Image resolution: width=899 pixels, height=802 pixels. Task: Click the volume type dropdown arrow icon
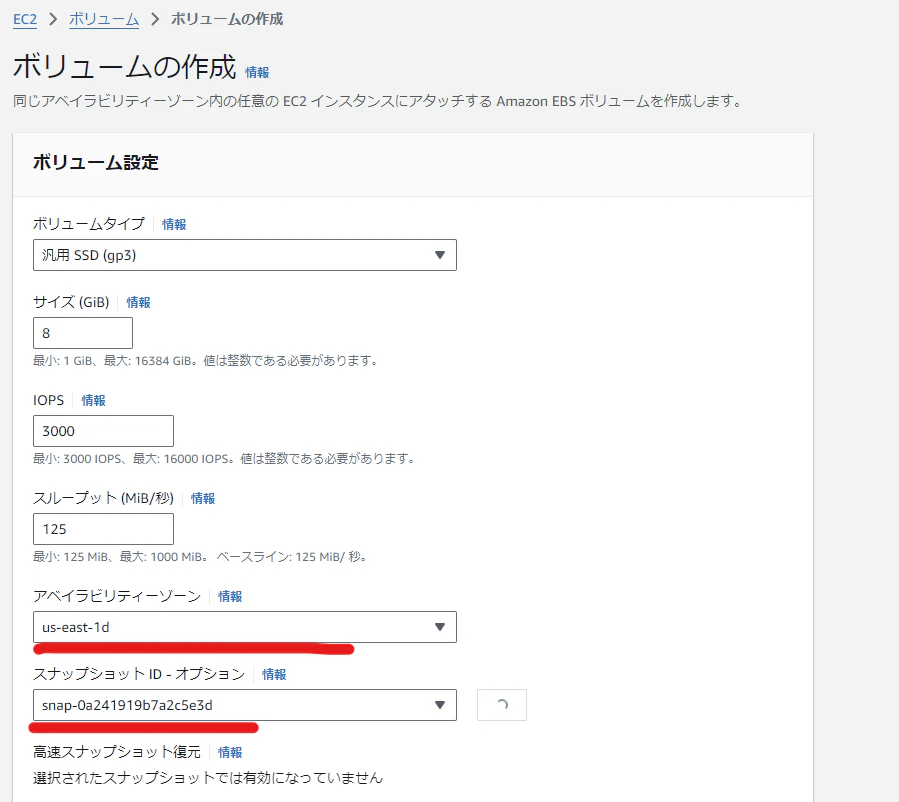pyautogui.click(x=439, y=255)
